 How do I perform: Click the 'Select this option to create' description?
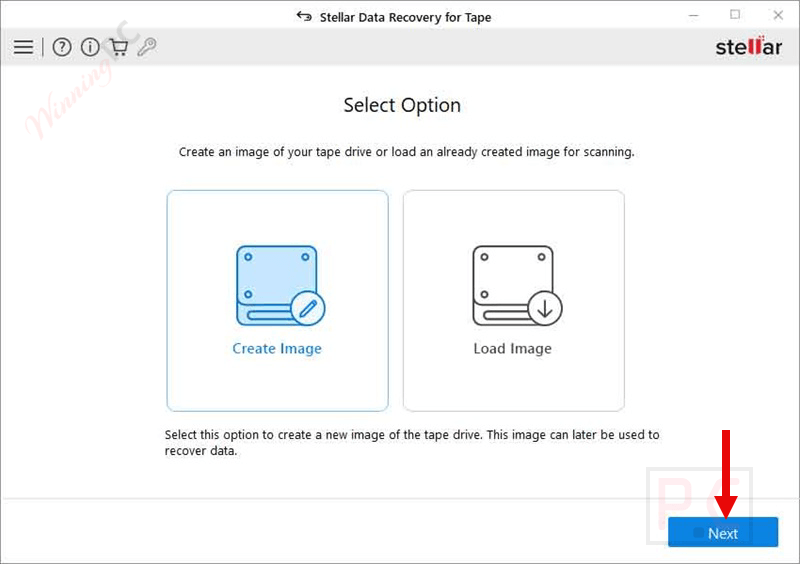point(412,443)
